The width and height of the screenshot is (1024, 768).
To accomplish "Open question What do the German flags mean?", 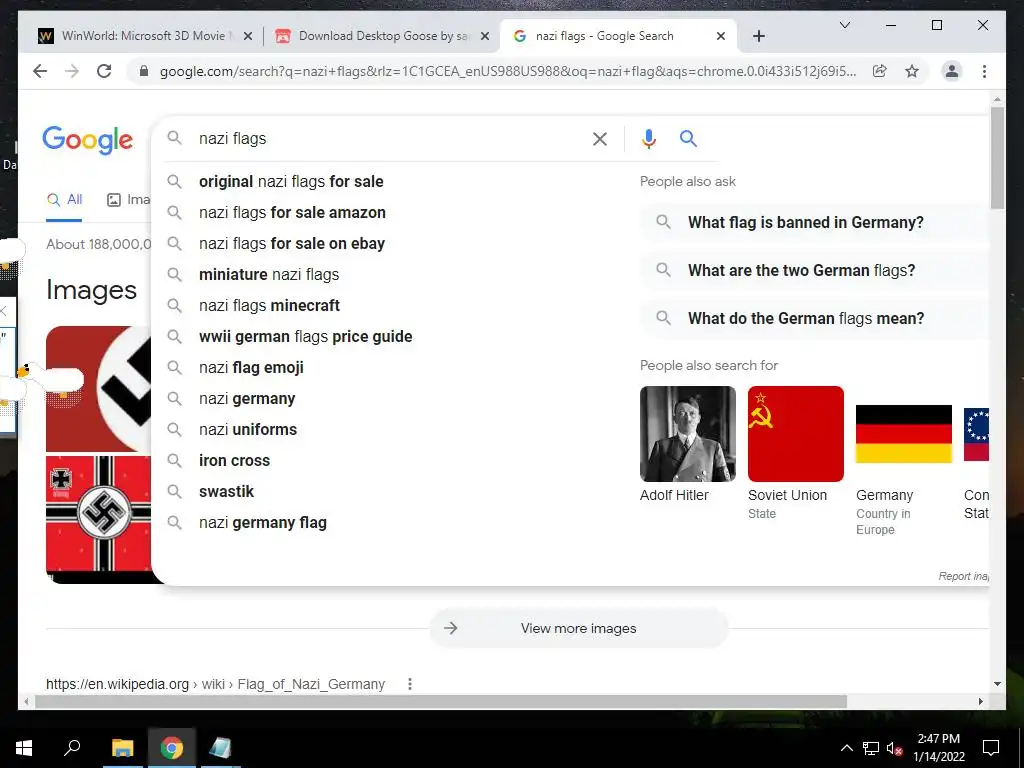I will [x=814, y=318].
